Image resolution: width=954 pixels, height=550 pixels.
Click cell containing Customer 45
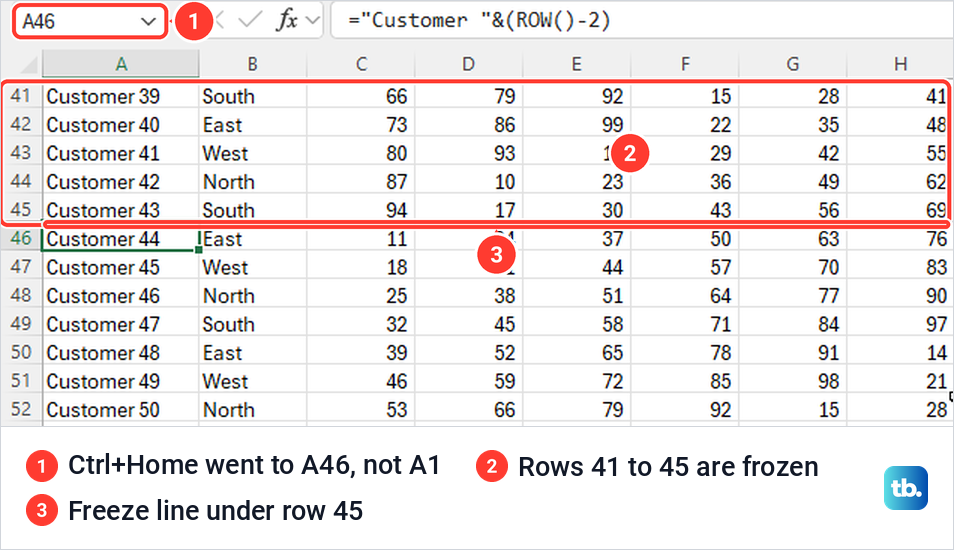tap(120, 267)
